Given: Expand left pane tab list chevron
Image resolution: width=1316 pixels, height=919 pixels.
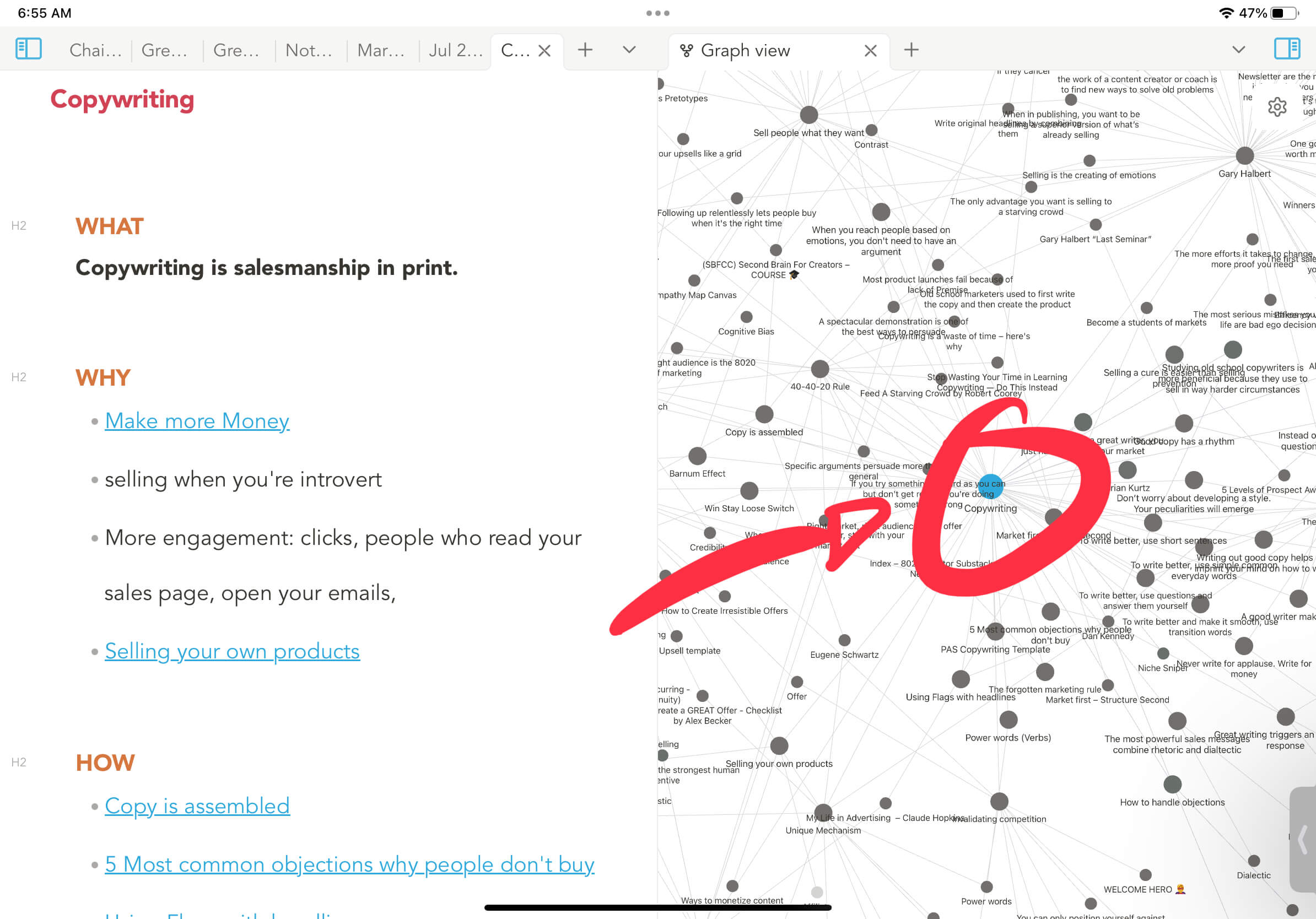Looking at the screenshot, I should click(x=629, y=50).
